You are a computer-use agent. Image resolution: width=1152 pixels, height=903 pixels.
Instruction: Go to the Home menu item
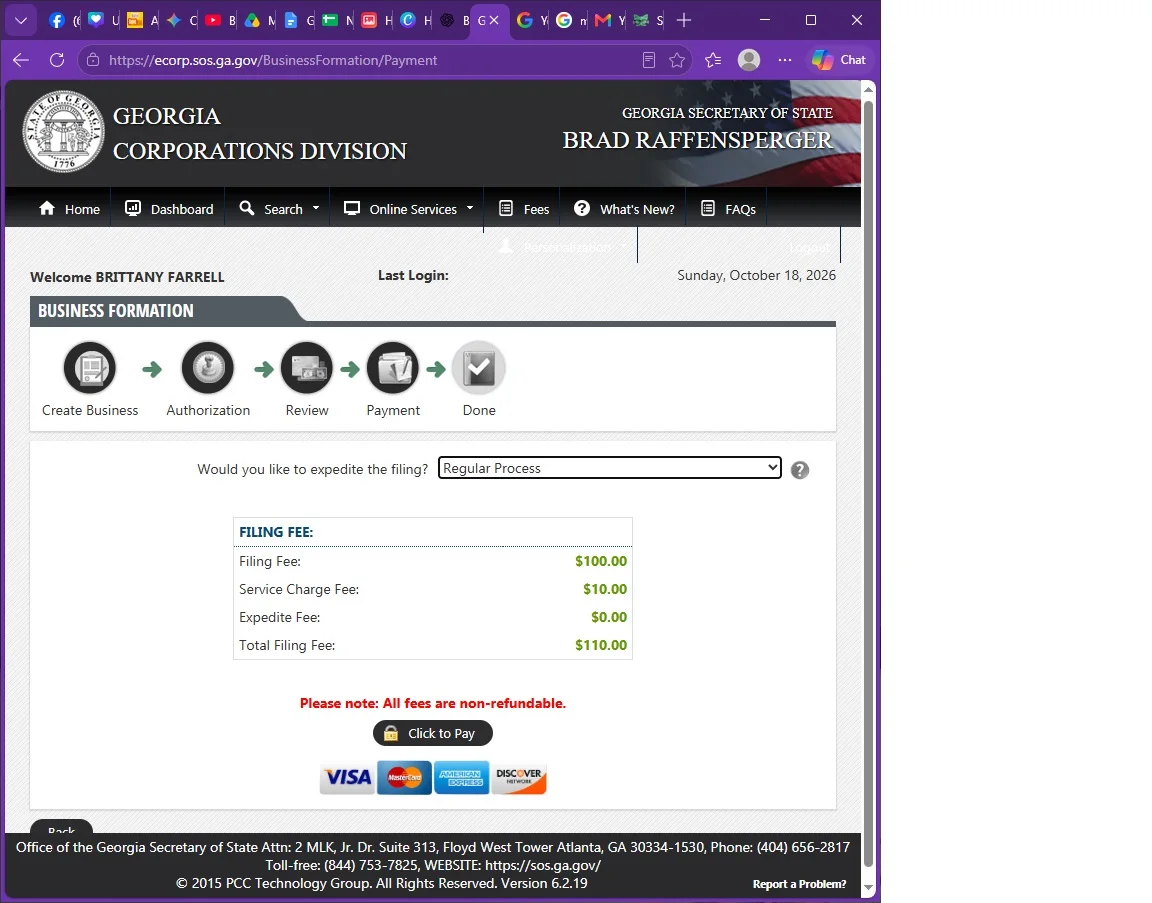click(69, 209)
